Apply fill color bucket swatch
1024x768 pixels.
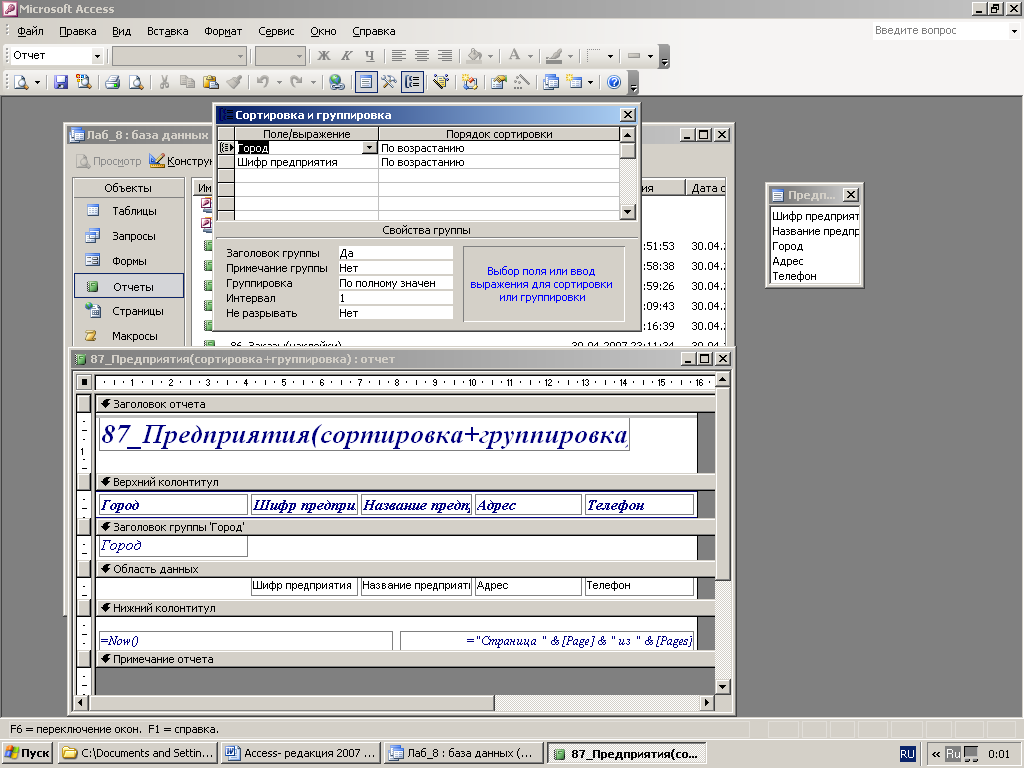(475, 56)
